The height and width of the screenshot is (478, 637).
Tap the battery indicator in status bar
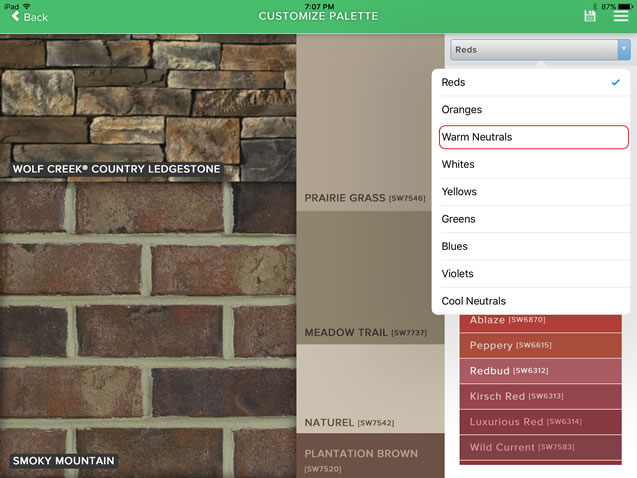pyautogui.click(x=625, y=6)
